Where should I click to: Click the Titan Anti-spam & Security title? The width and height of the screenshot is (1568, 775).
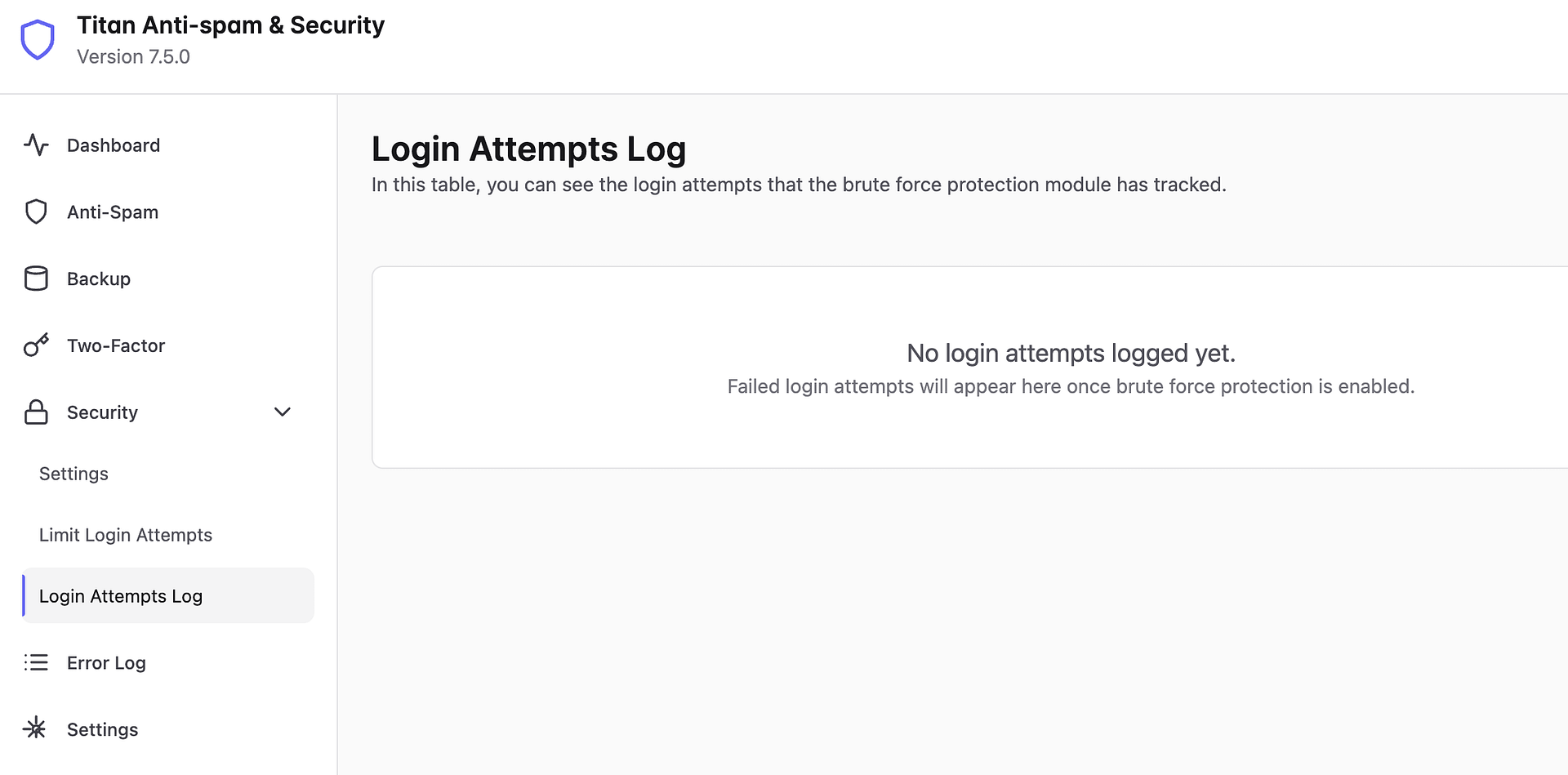pyautogui.click(x=230, y=25)
